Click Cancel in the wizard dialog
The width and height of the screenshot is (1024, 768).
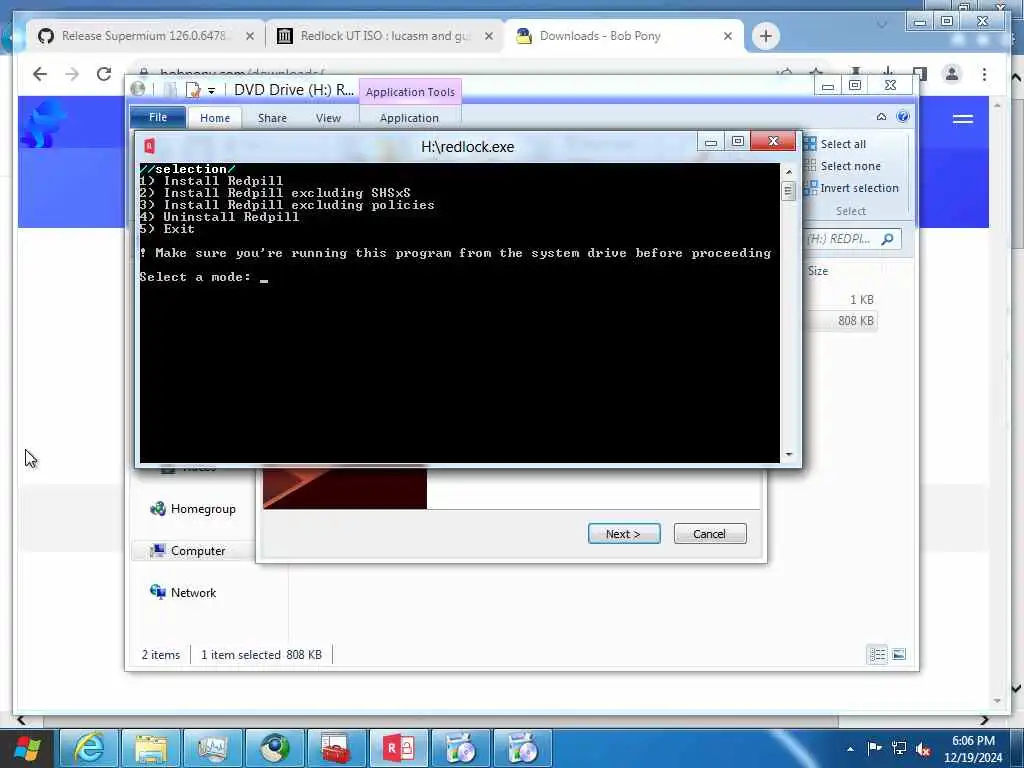(709, 534)
